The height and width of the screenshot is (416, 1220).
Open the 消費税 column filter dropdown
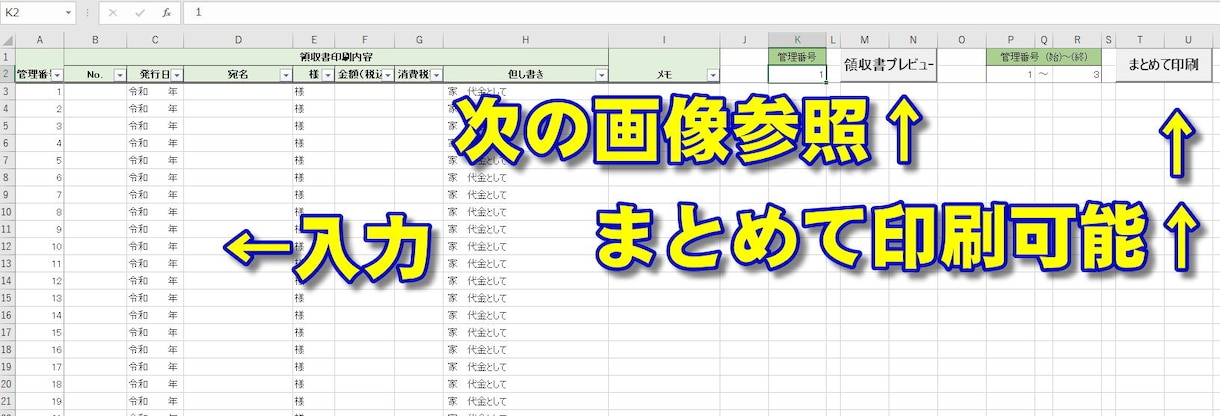[x=436, y=75]
